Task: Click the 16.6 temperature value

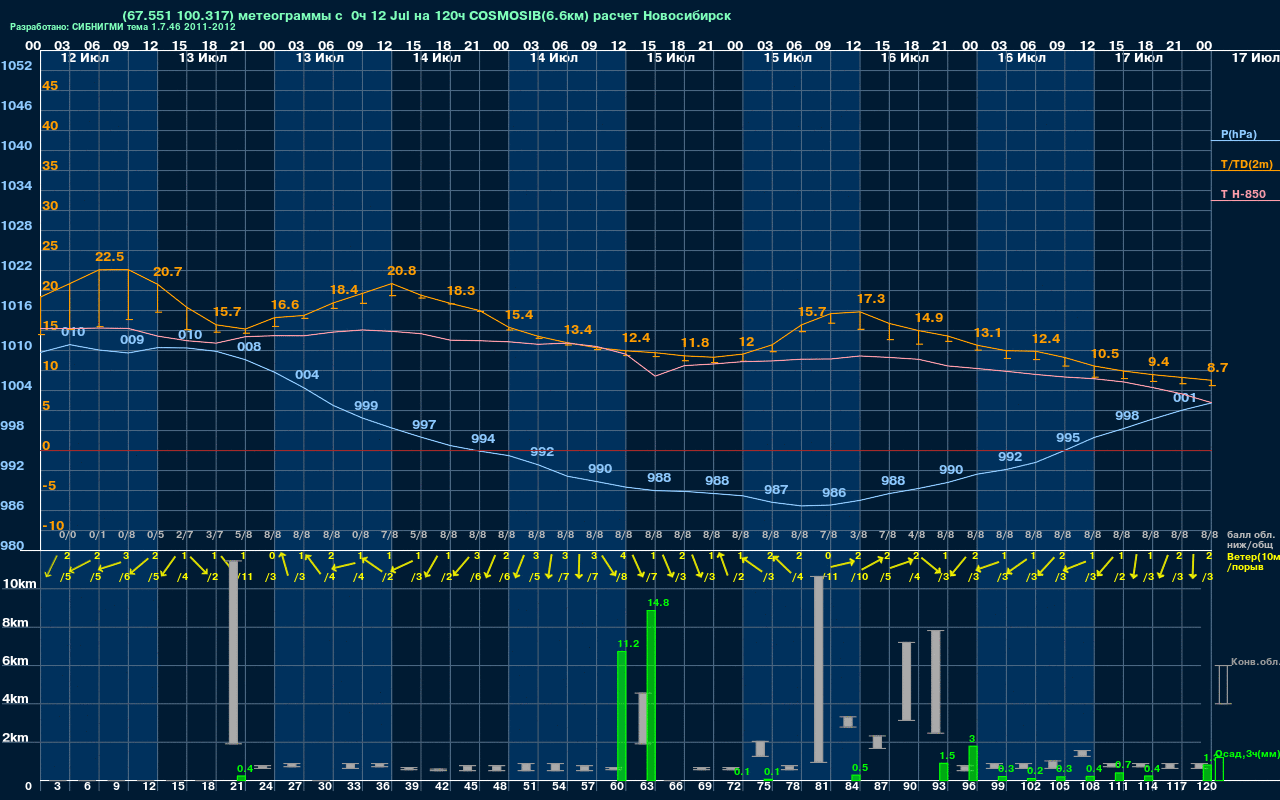Action: pyautogui.click(x=285, y=305)
